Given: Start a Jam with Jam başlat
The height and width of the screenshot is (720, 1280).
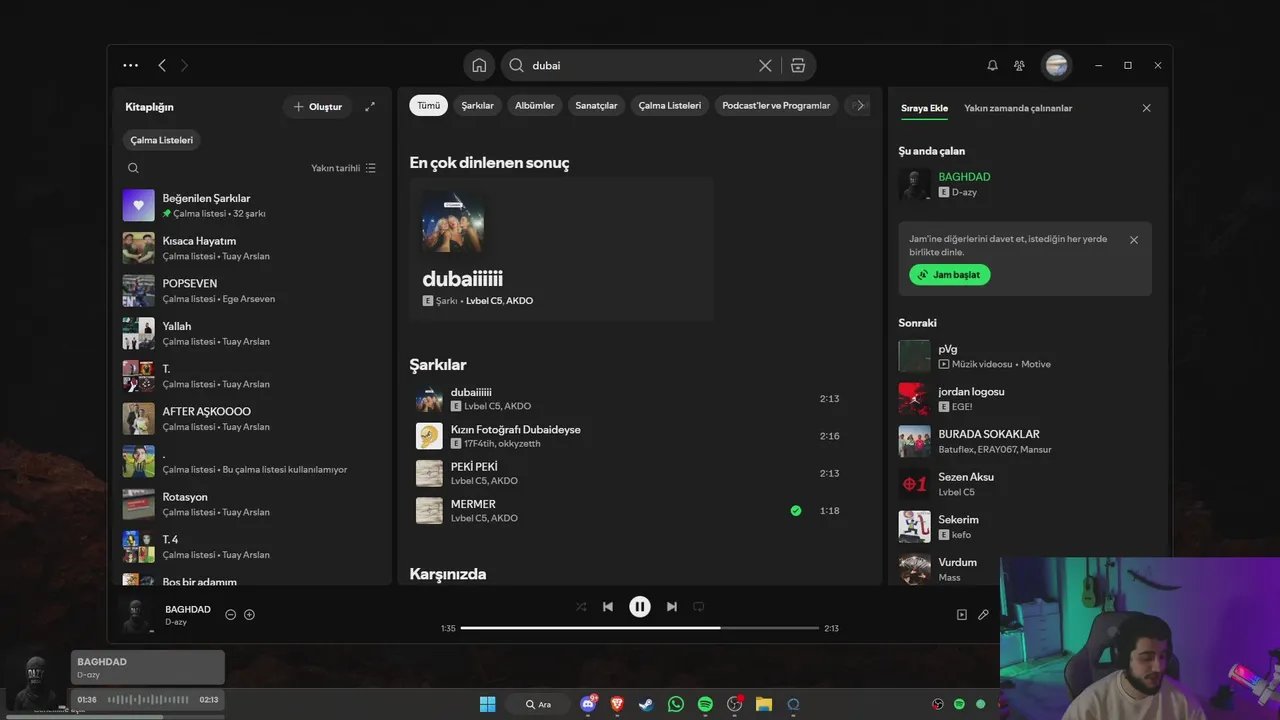Looking at the screenshot, I should tap(950, 274).
